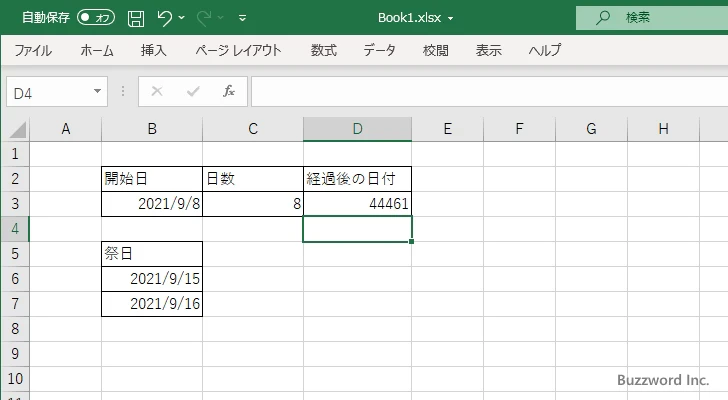Open the ページ レイアウト tab
Viewport: 728px width, 400px height.
coord(238,50)
